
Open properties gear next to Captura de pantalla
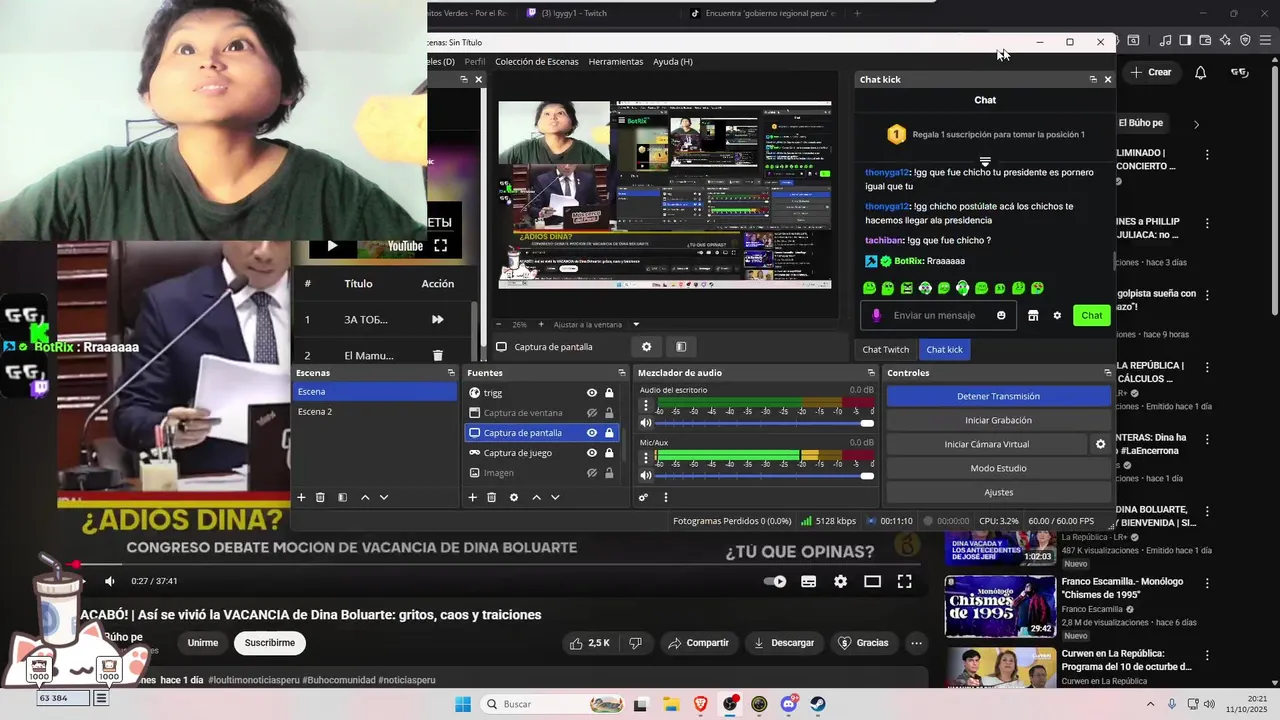click(x=646, y=347)
